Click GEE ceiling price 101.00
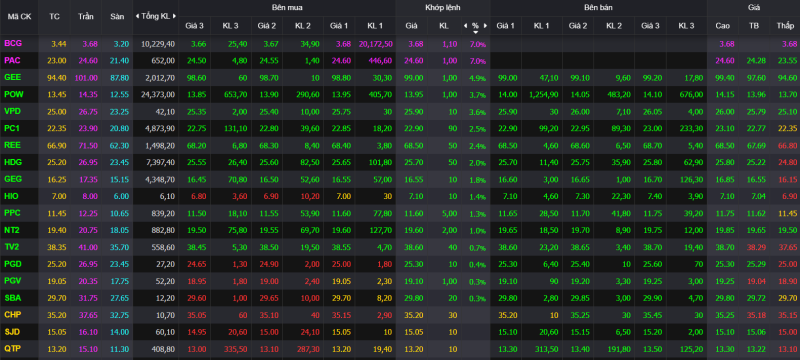This screenshot has width=800, height=360. [x=86, y=78]
